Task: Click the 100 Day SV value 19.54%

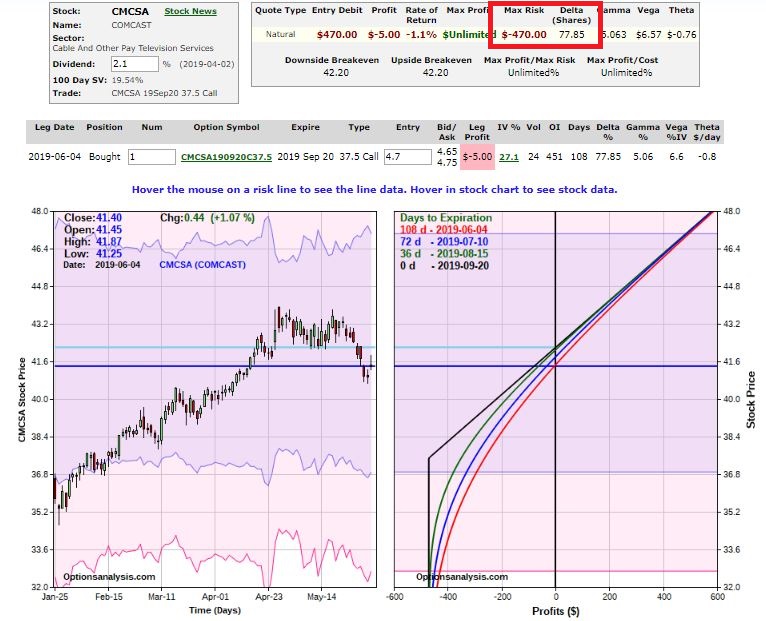Action: coord(127,80)
